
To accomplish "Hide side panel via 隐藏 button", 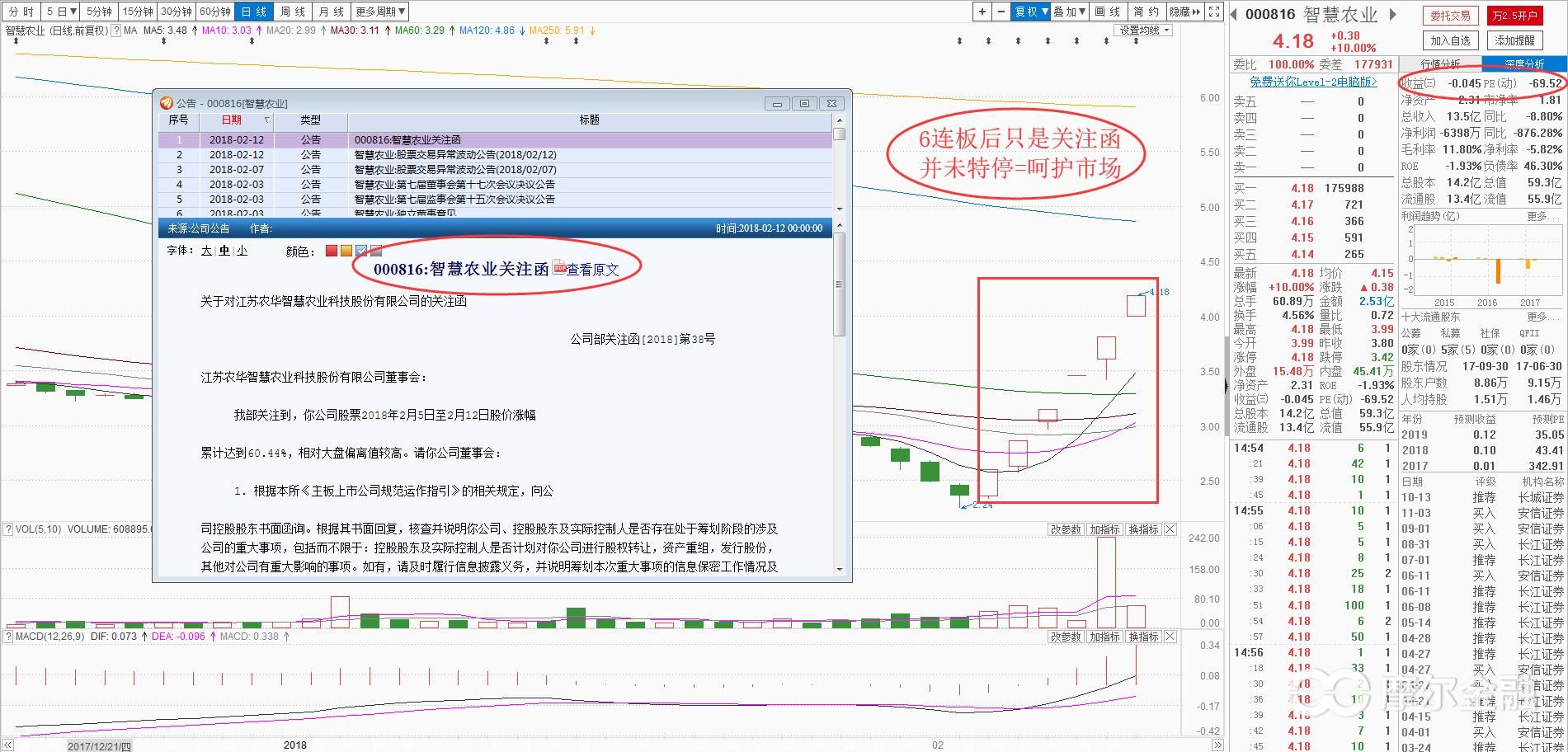I will (x=1184, y=12).
